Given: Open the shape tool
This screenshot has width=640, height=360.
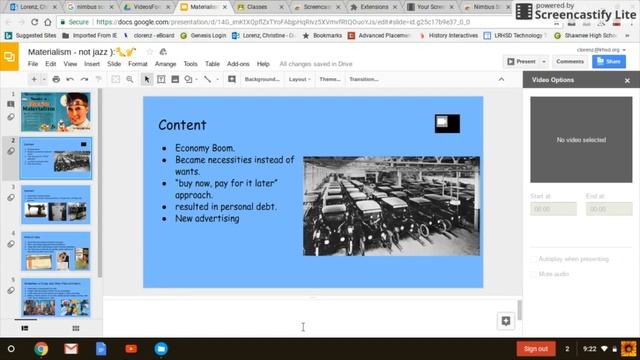Looking at the screenshot, I should click(x=188, y=79).
